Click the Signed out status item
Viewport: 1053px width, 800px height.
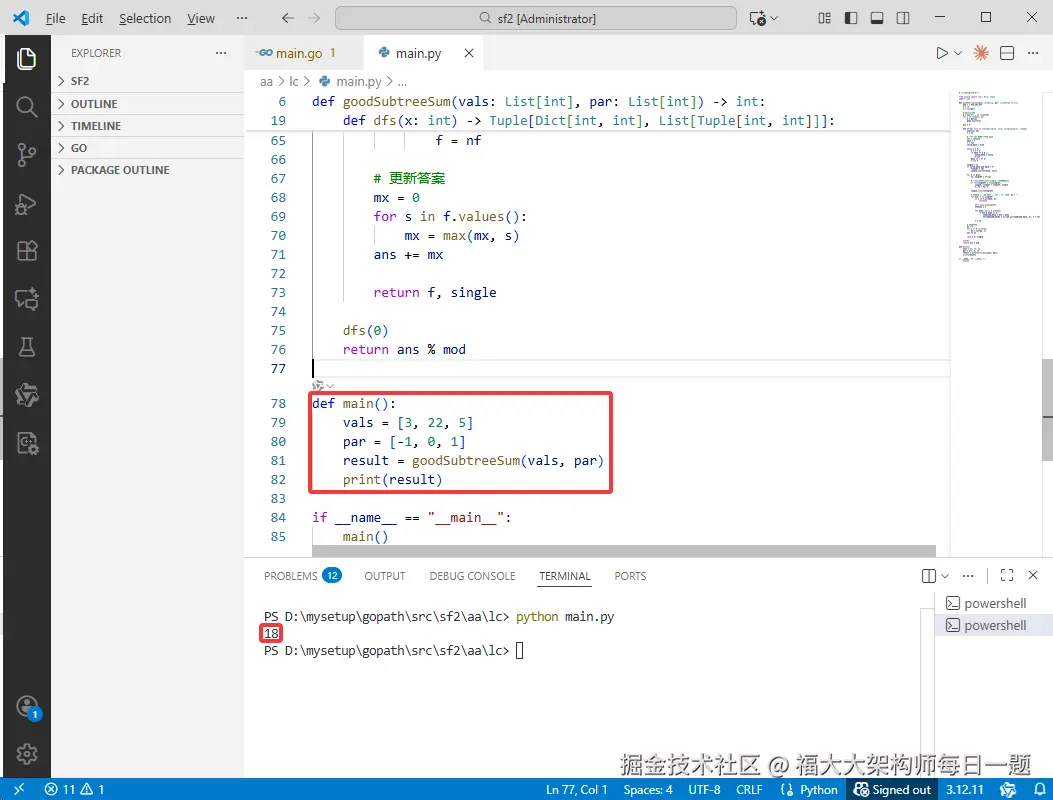click(892, 789)
